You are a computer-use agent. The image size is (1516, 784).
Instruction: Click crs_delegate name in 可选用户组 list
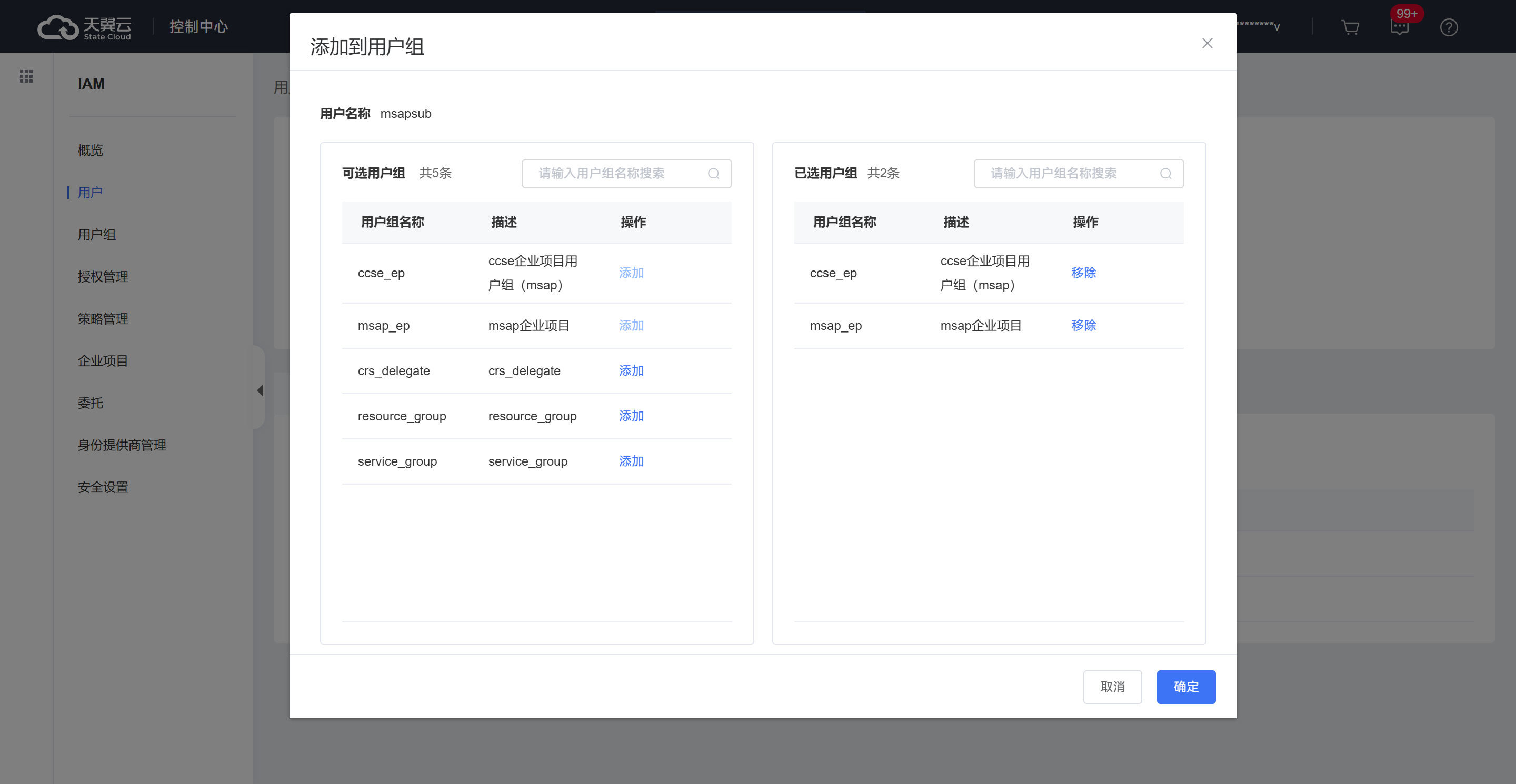point(394,370)
